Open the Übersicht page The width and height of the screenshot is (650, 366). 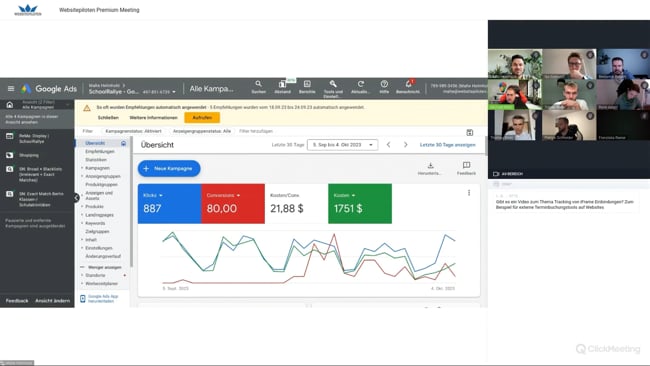point(95,143)
